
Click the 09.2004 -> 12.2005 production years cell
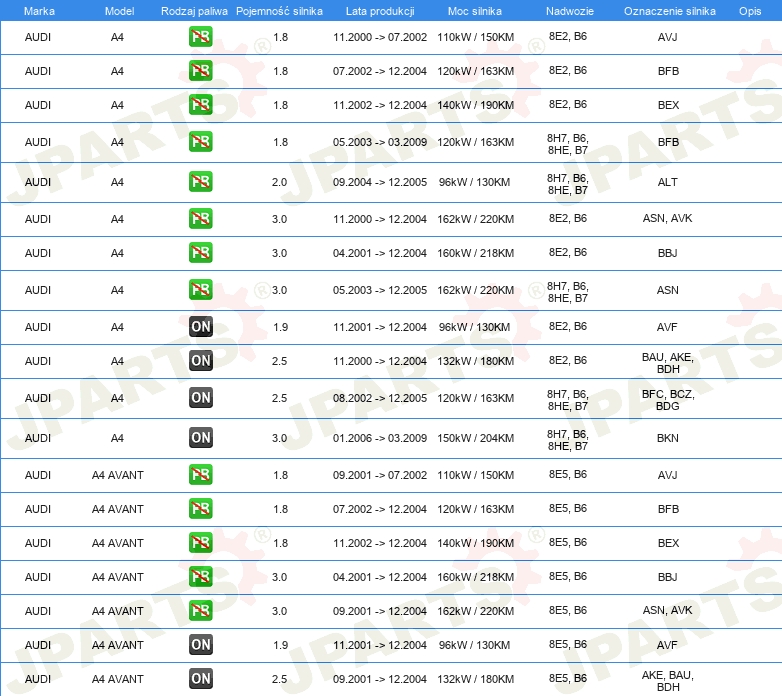(379, 182)
